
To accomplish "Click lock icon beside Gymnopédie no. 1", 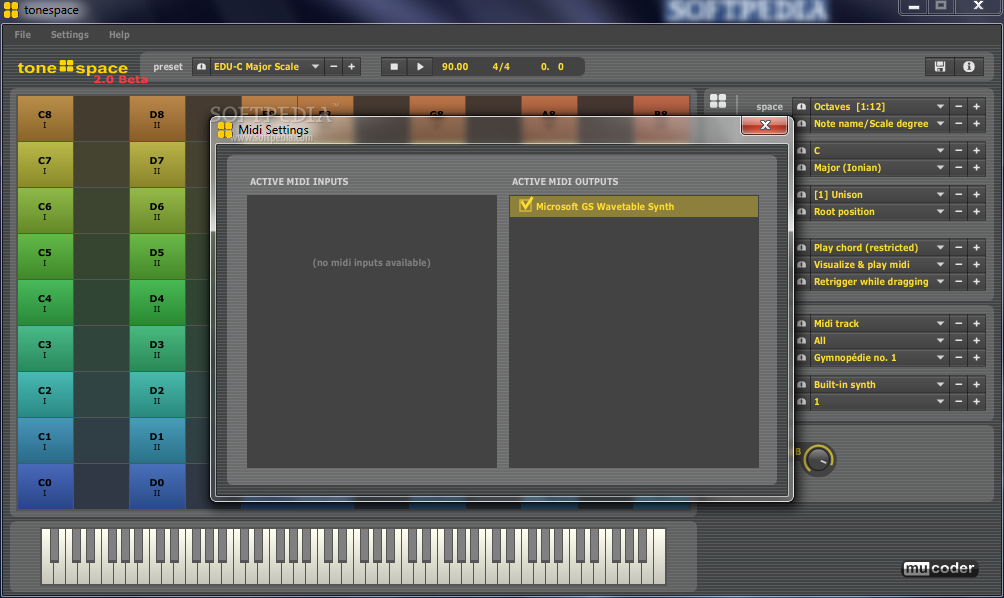I will coord(801,358).
